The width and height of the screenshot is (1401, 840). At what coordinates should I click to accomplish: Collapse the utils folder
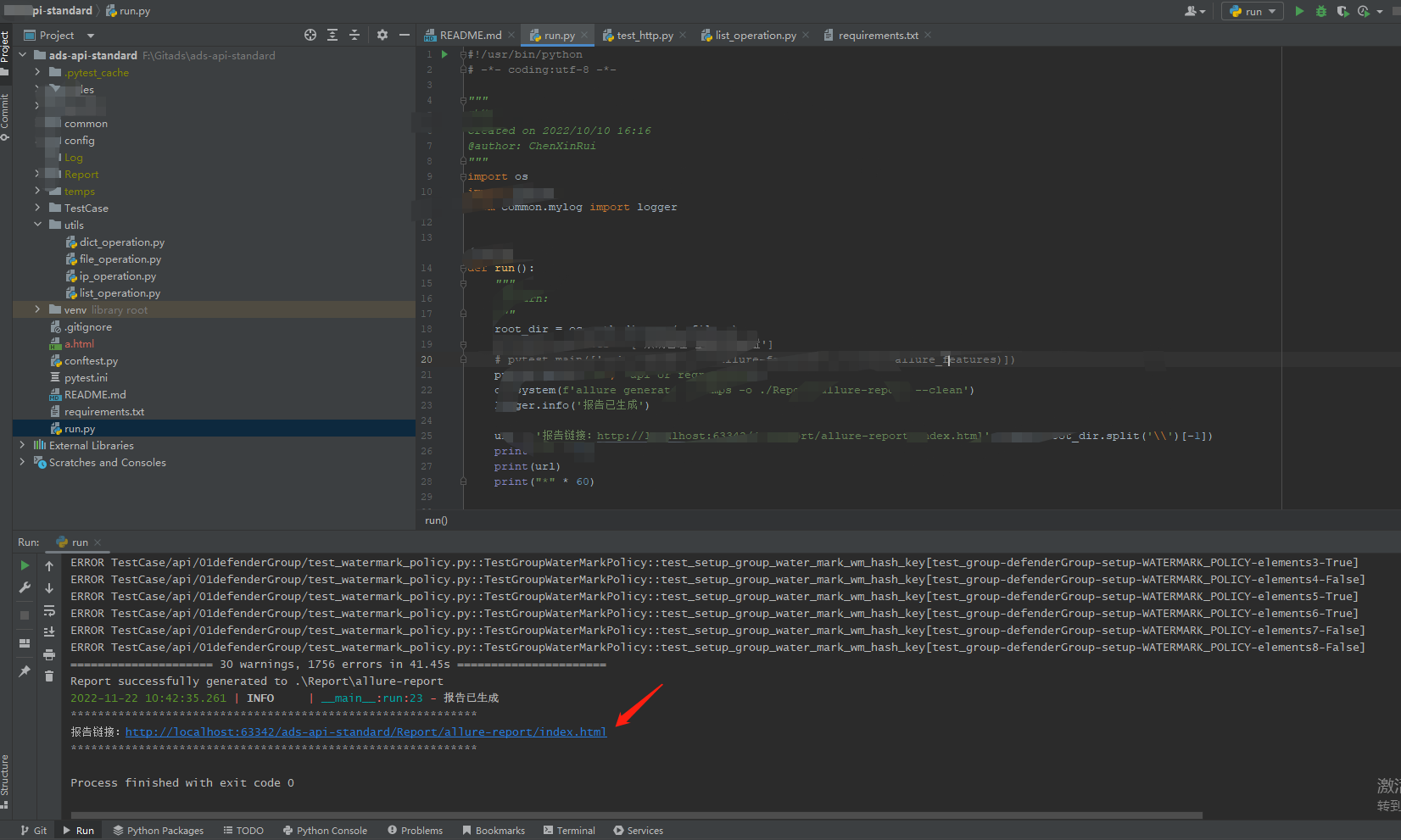point(37,225)
